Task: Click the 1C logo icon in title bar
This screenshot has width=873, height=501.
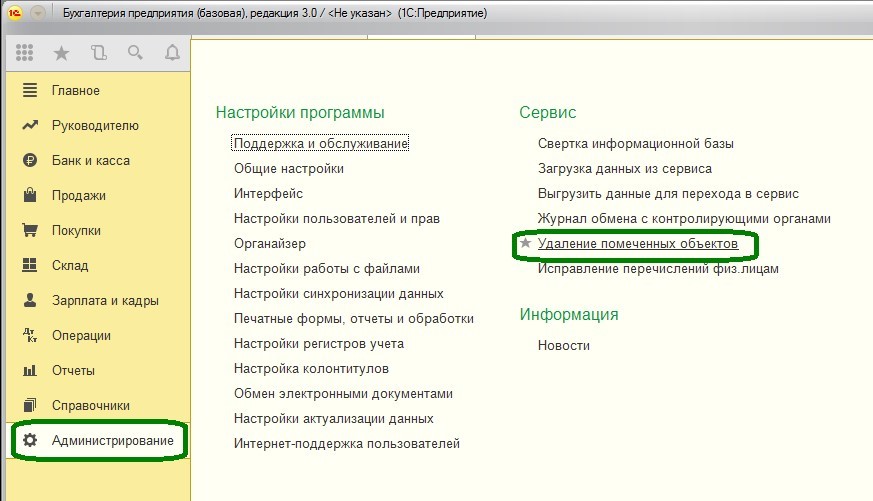Action: tap(14, 13)
